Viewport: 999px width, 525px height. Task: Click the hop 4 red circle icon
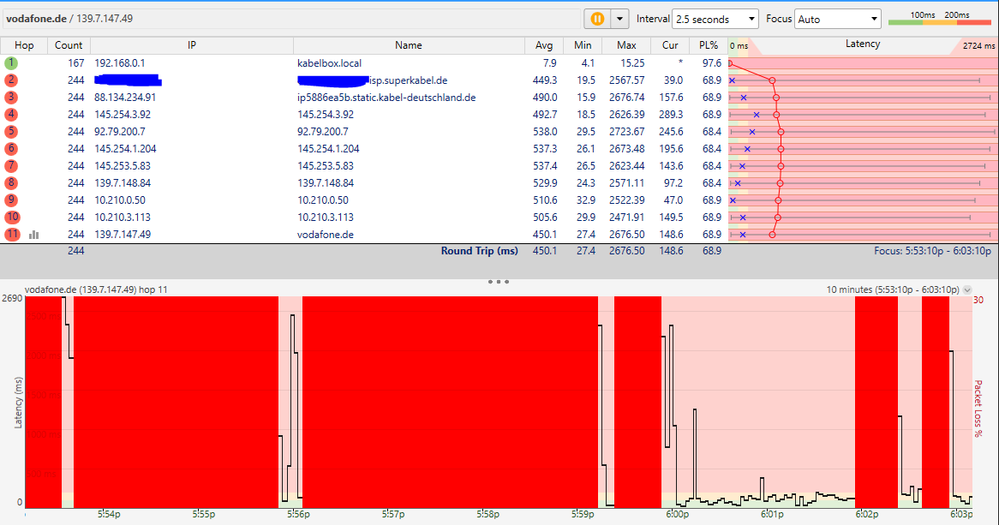[x=11, y=115]
